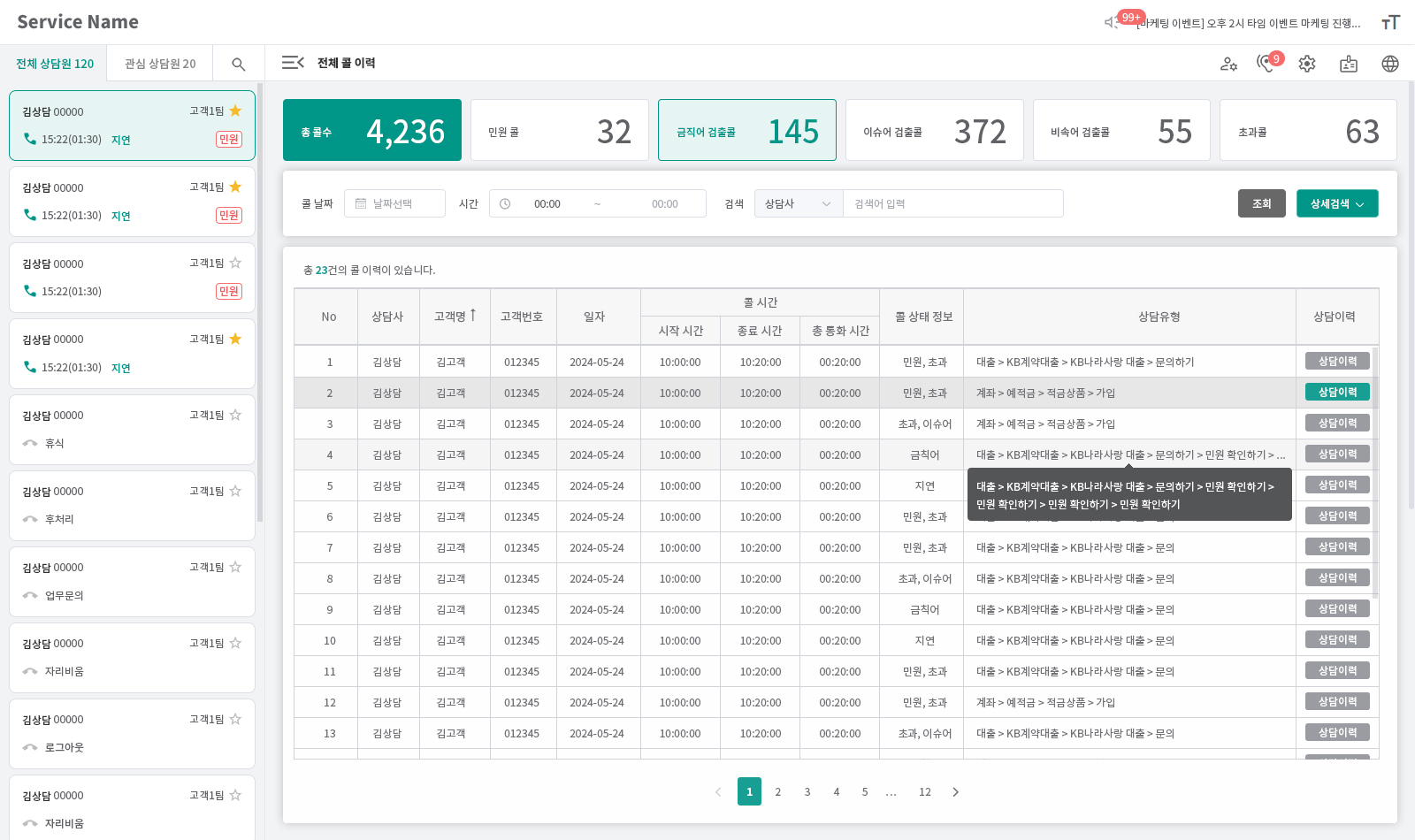The width and height of the screenshot is (1415, 840).
Task: Click the megaphone announcement icon
Action: pos(1112,22)
